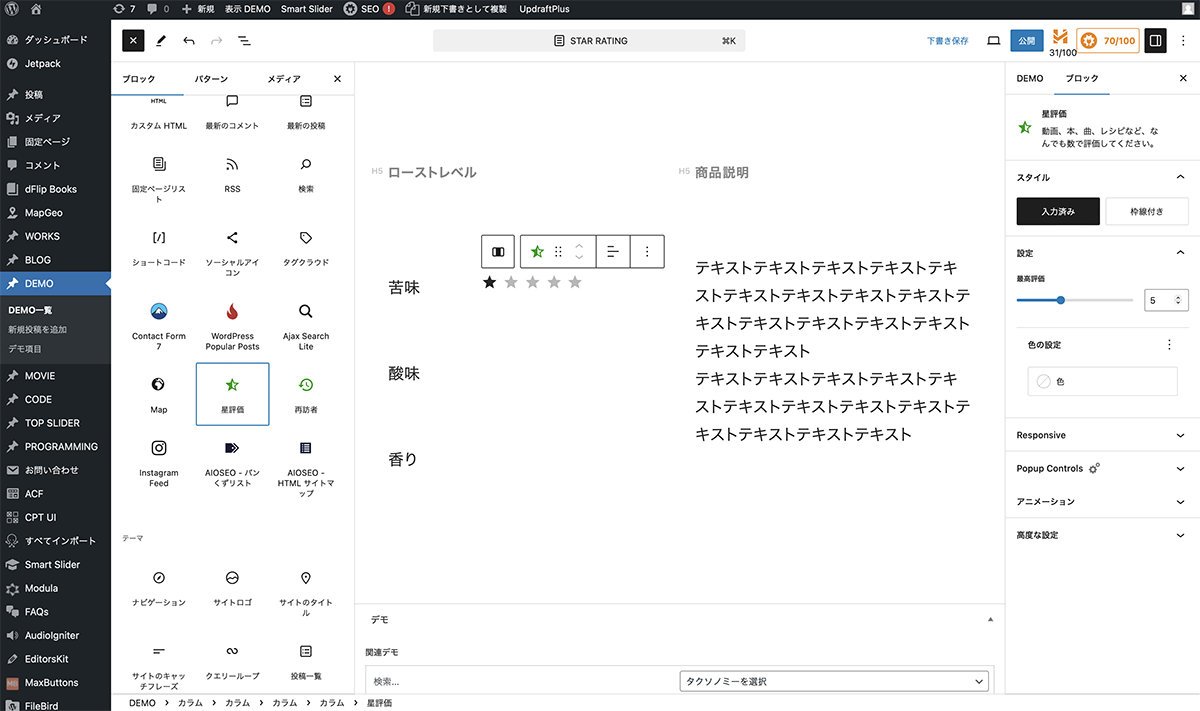The image size is (1200, 711).
Task: Click the undo arrow in the top toolbar
Action: pyautogui.click(x=189, y=41)
